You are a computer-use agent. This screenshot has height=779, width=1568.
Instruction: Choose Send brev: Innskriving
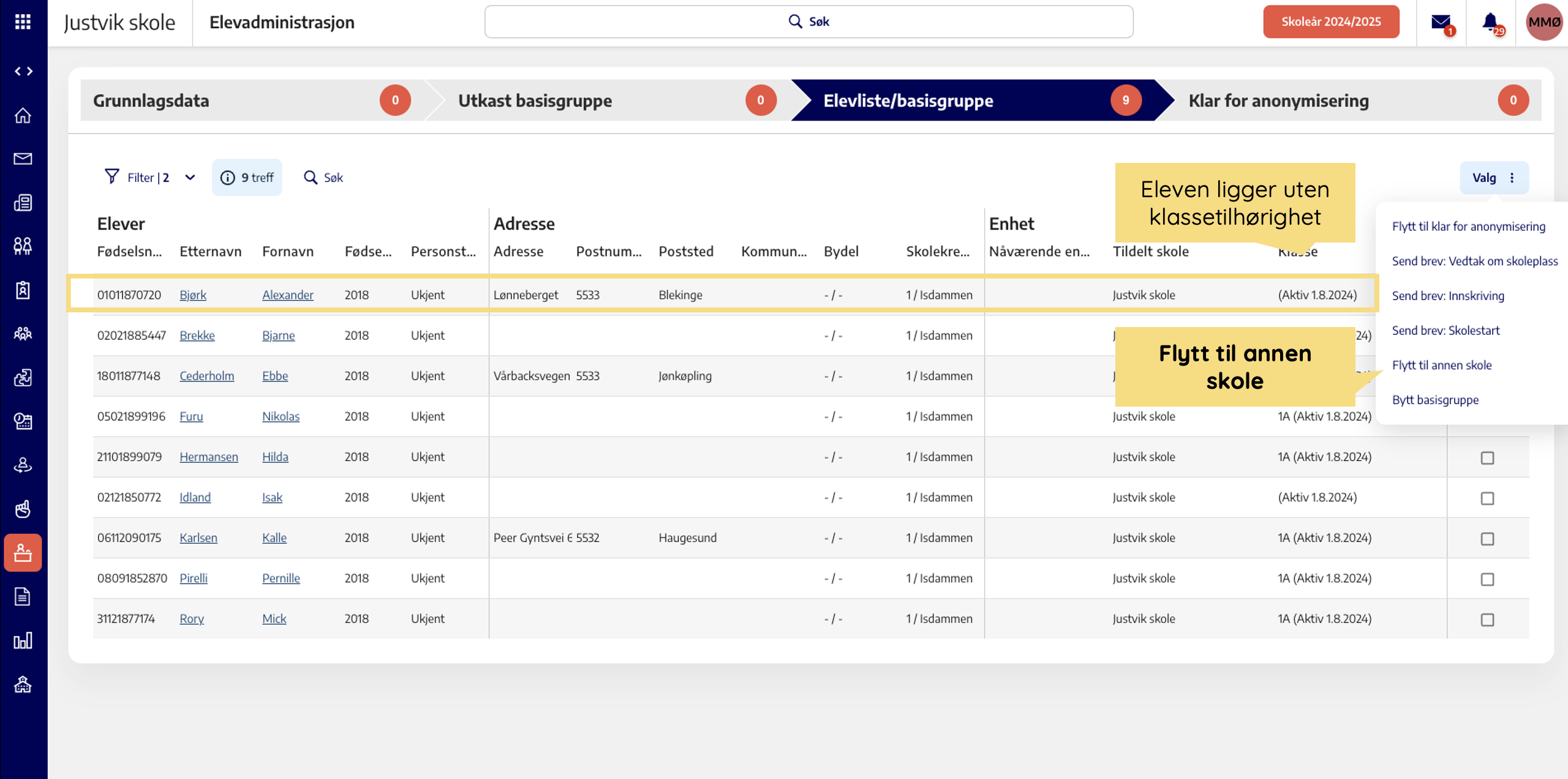coord(1447,296)
